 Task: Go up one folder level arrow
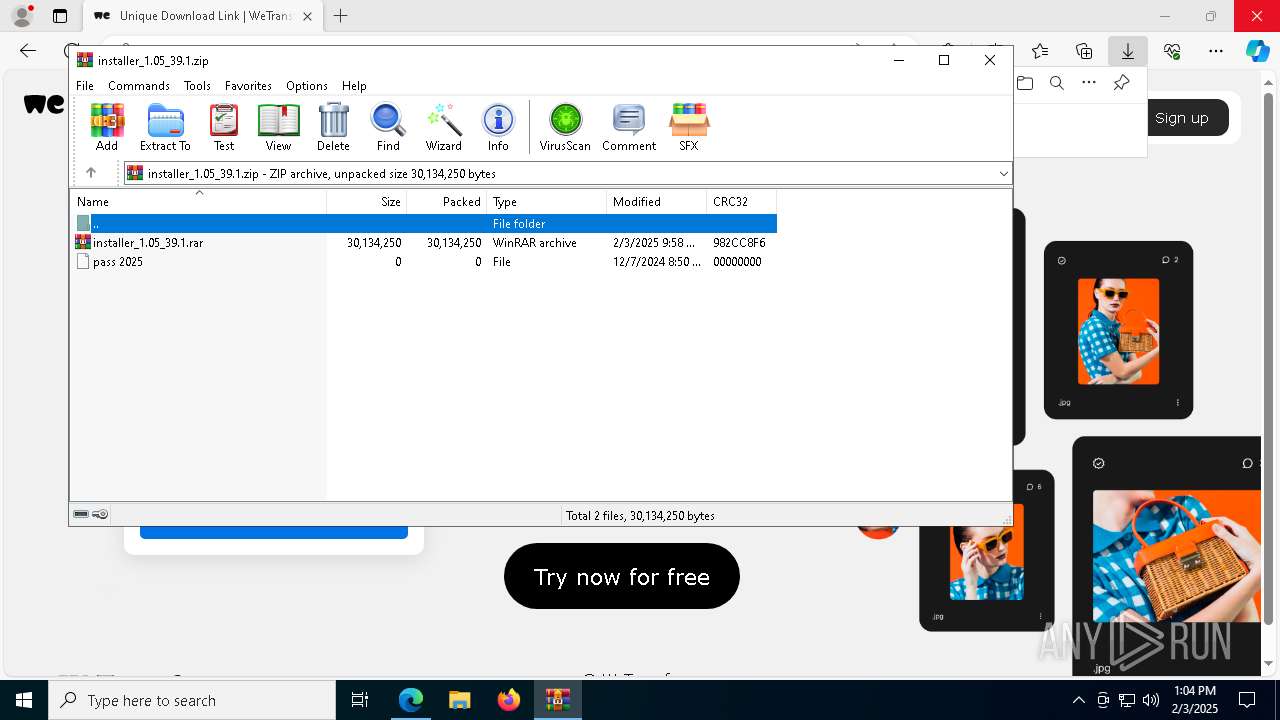91,173
